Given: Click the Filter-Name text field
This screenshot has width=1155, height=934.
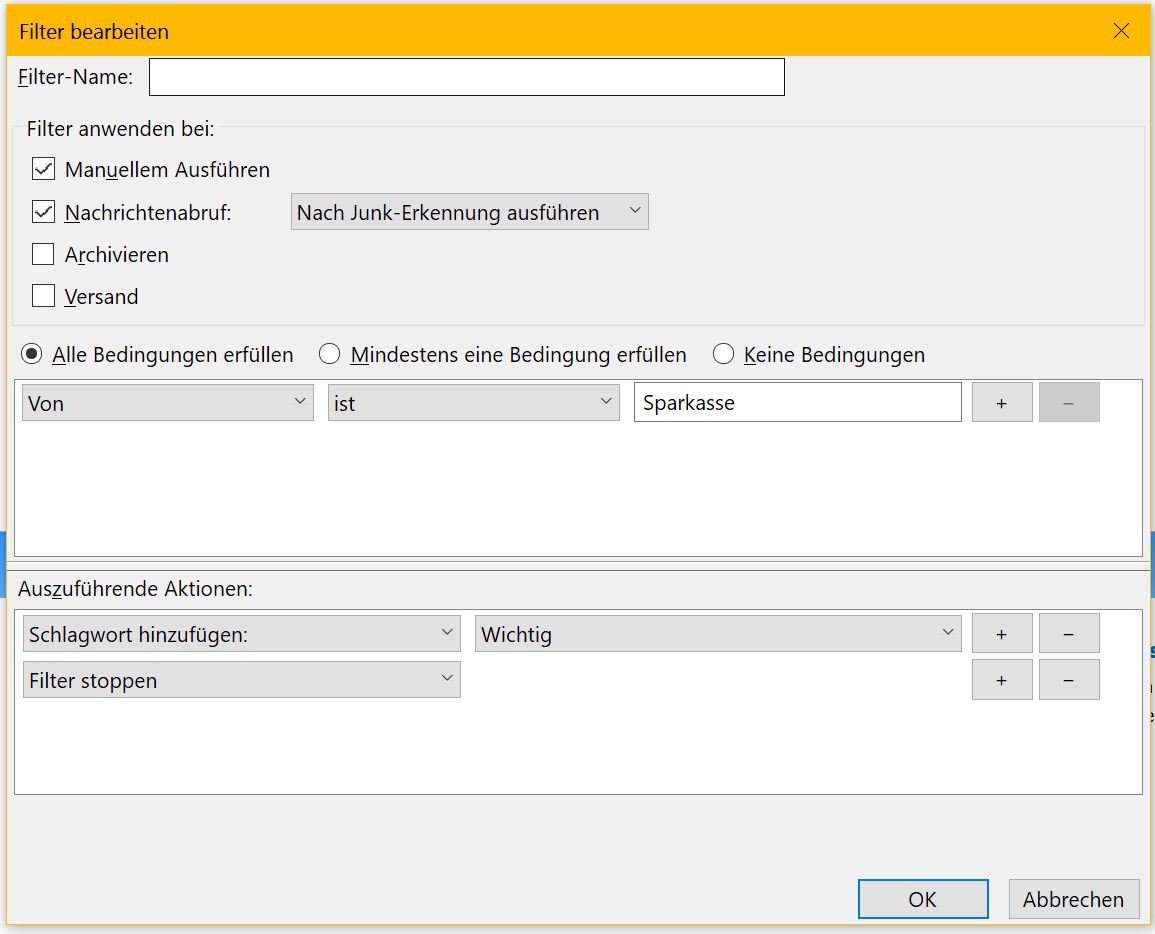Looking at the screenshot, I should click(x=466, y=77).
